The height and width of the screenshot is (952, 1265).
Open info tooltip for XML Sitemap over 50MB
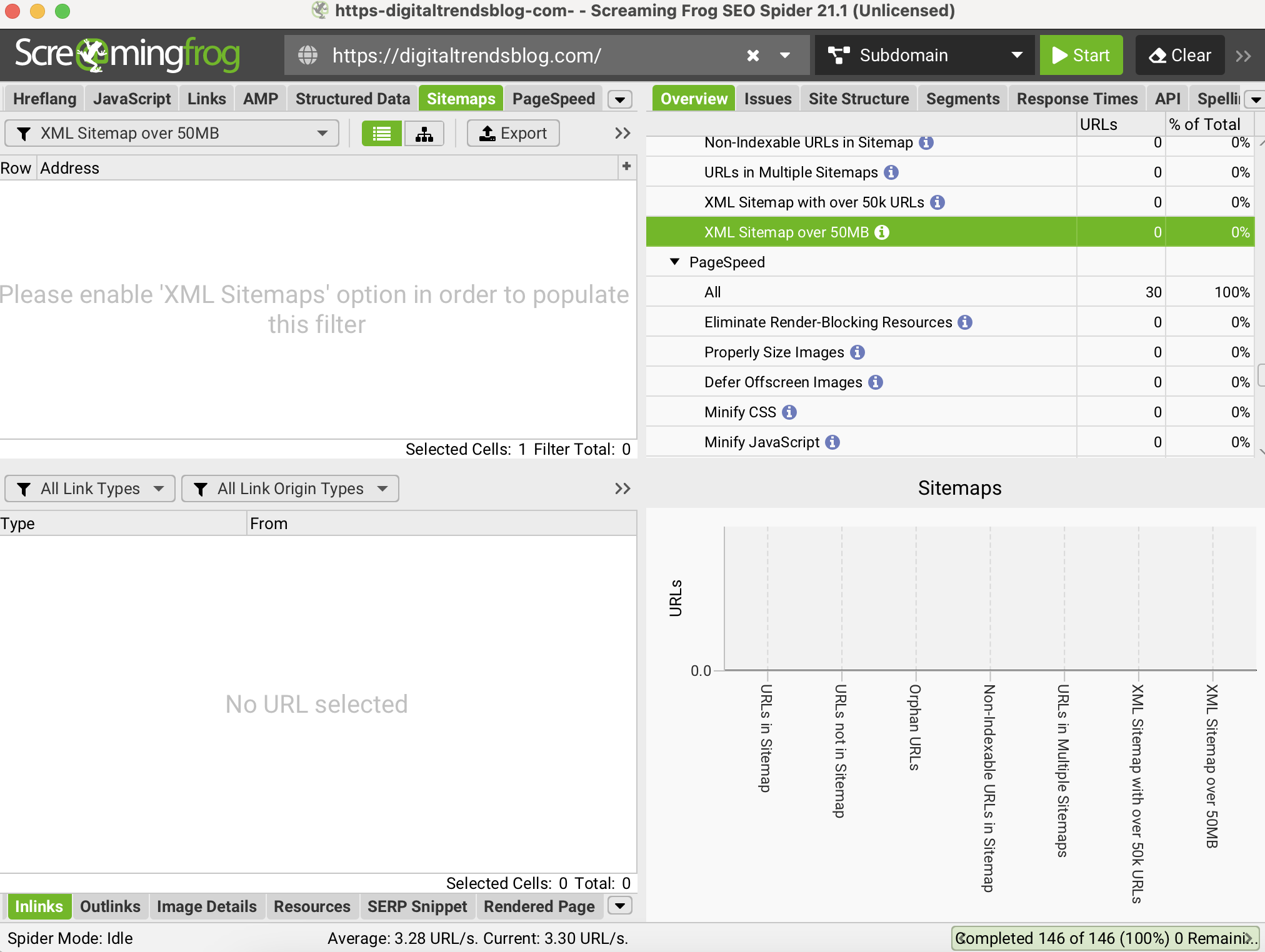pyautogui.click(x=882, y=232)
